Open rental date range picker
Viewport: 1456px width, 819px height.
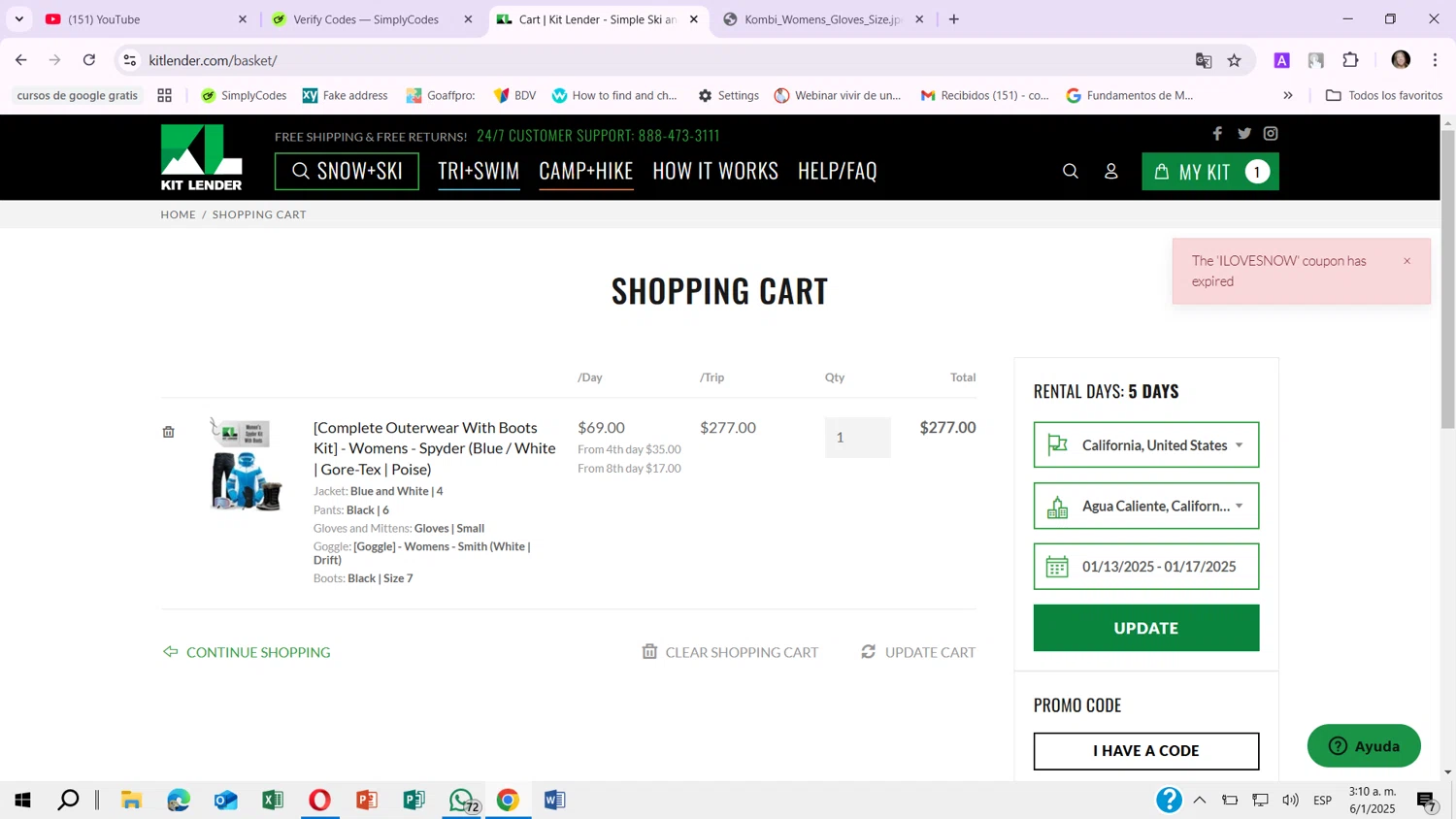[1146, 567]
